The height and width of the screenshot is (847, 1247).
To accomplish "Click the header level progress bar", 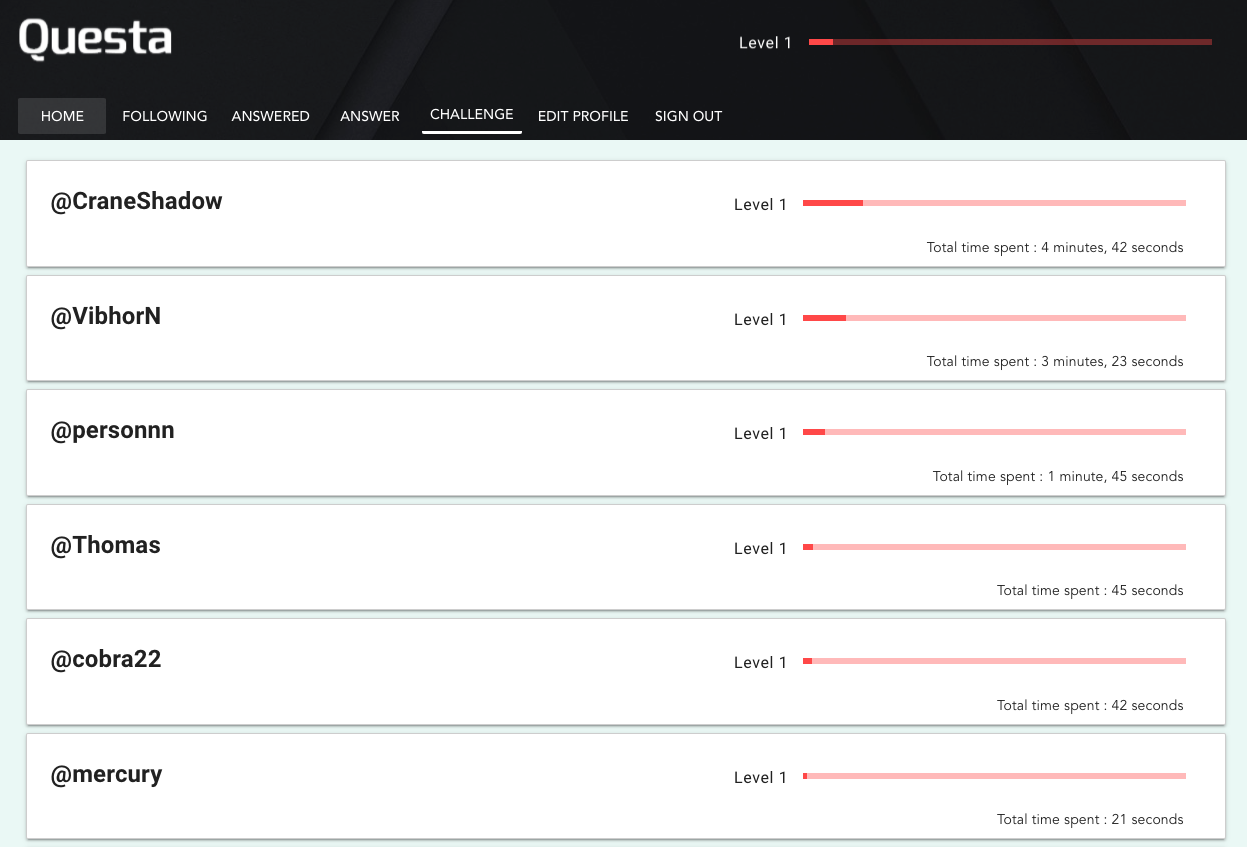I will point(1010,42).
